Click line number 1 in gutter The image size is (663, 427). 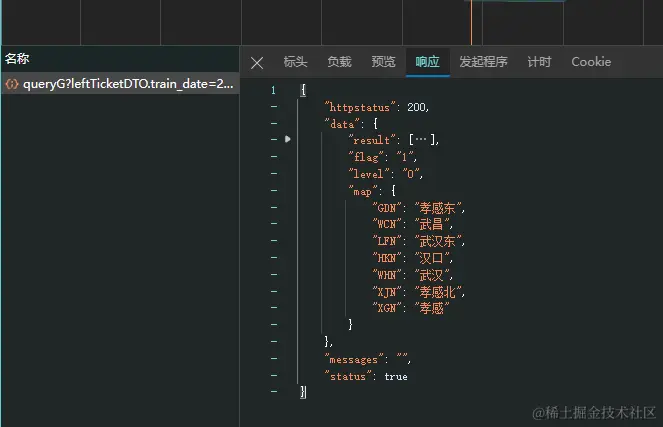click(273, 90)
